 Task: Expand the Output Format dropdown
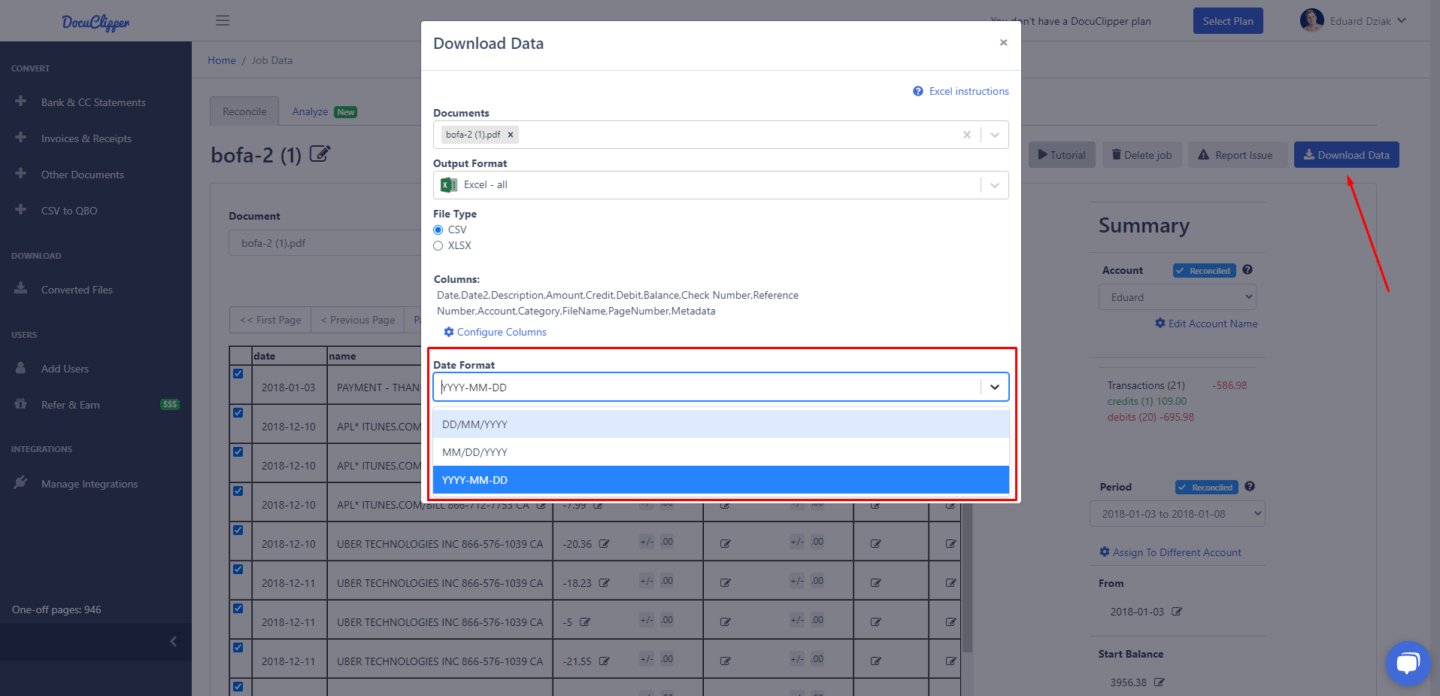(x=994, y=185)
